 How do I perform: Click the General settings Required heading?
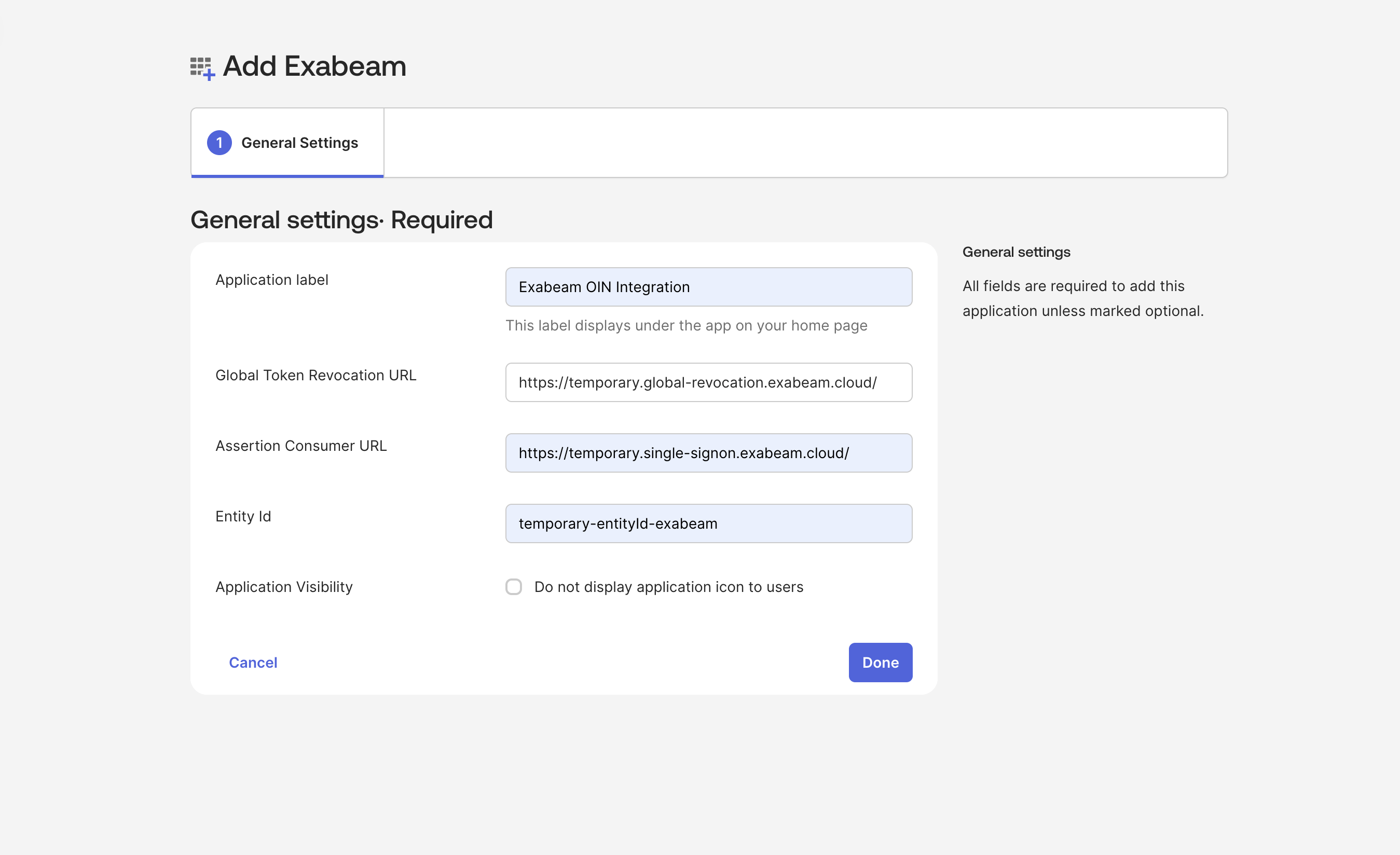341,219
